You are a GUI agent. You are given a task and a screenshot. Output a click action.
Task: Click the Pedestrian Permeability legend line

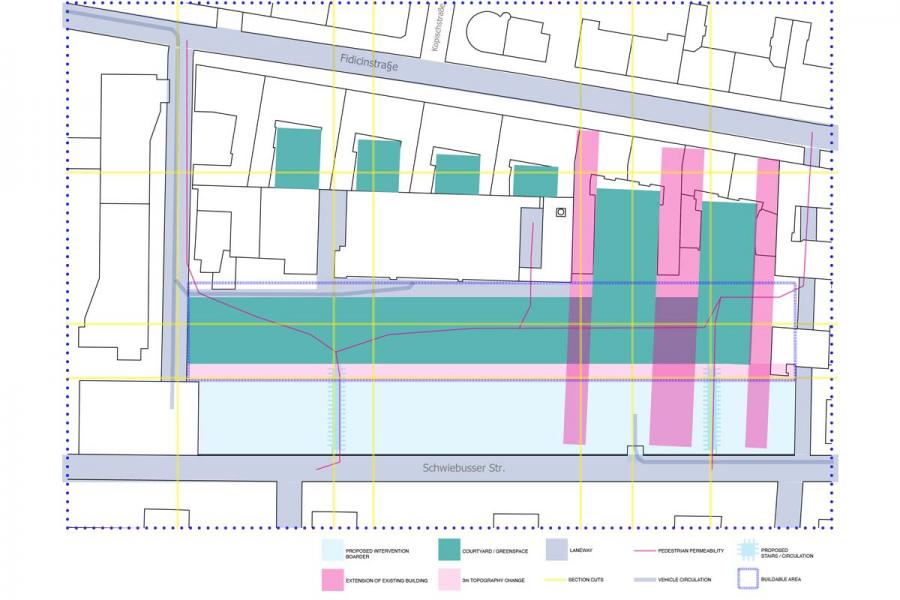(653, 550)
